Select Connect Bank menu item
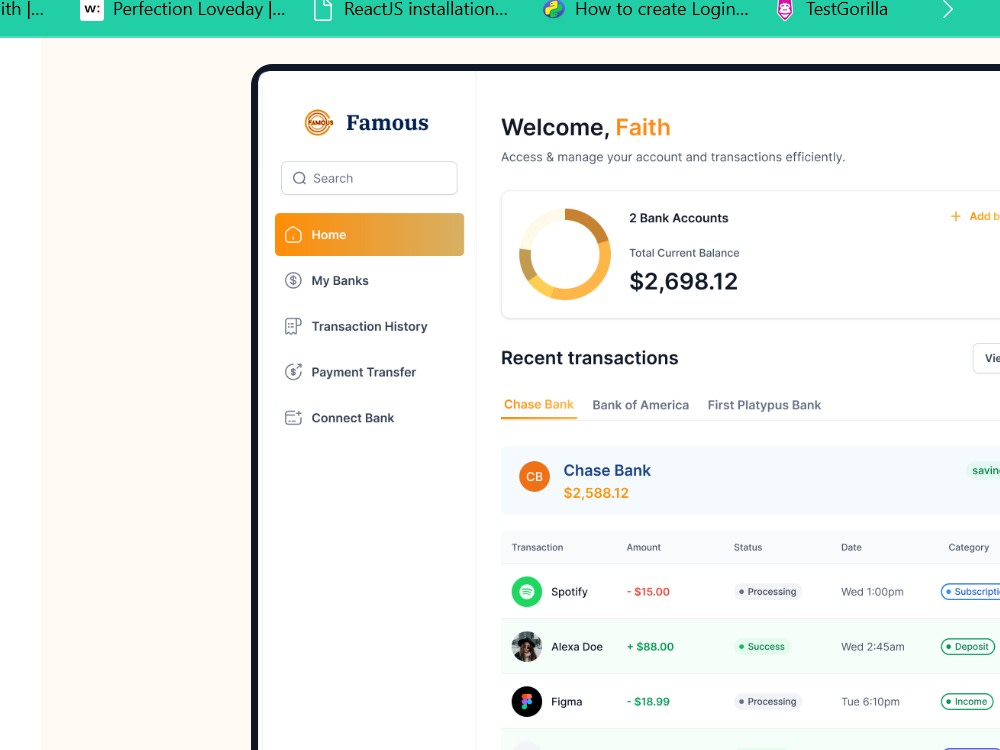 (369, 418)
